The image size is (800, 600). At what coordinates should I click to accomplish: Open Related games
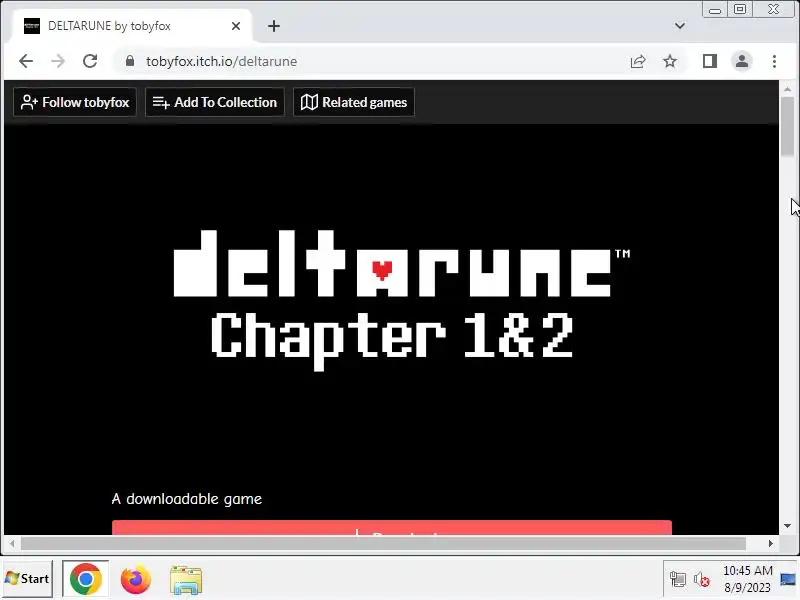coord(354,102)
